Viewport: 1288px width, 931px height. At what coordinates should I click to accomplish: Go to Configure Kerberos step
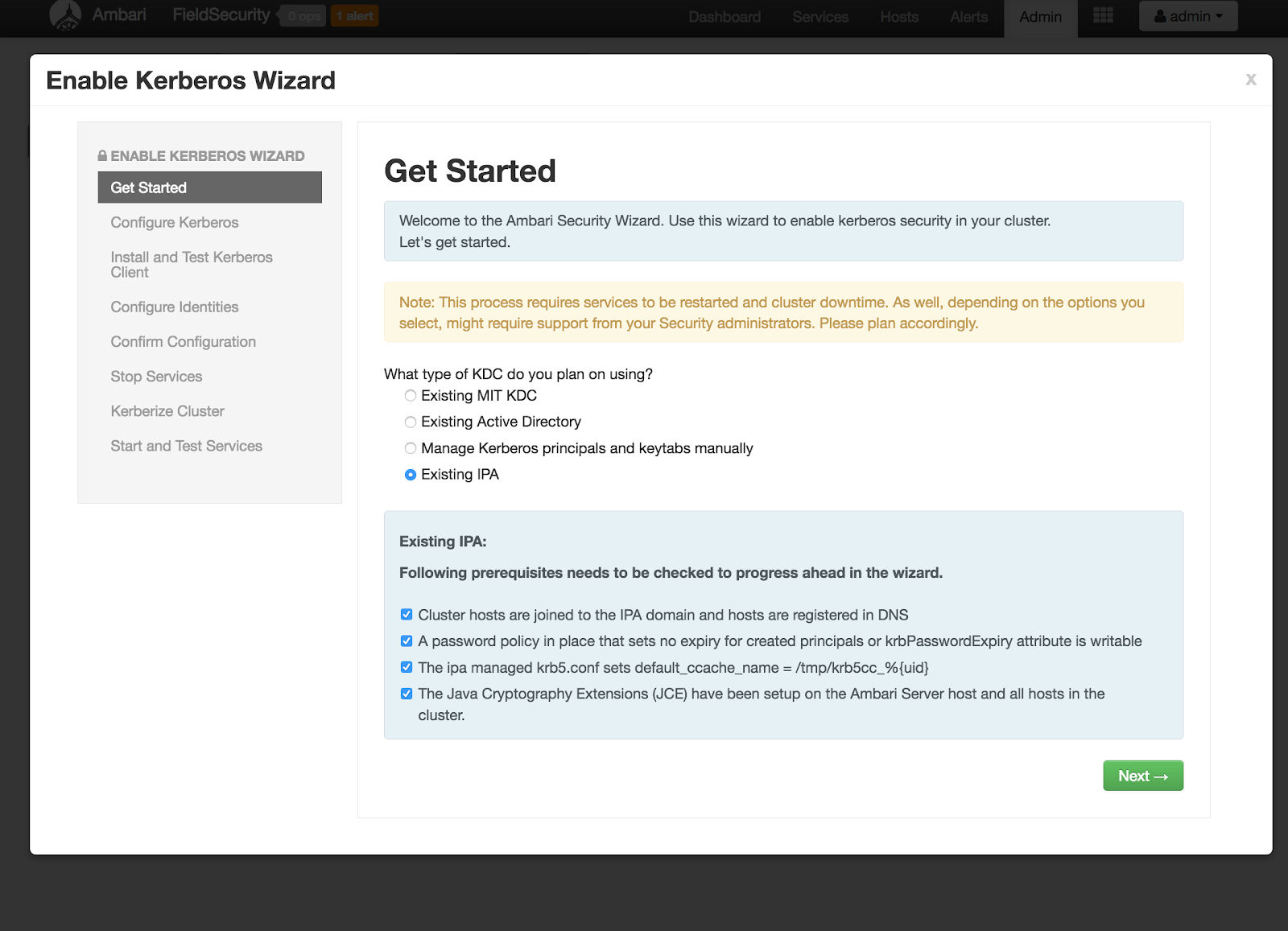tap(175, 223)
